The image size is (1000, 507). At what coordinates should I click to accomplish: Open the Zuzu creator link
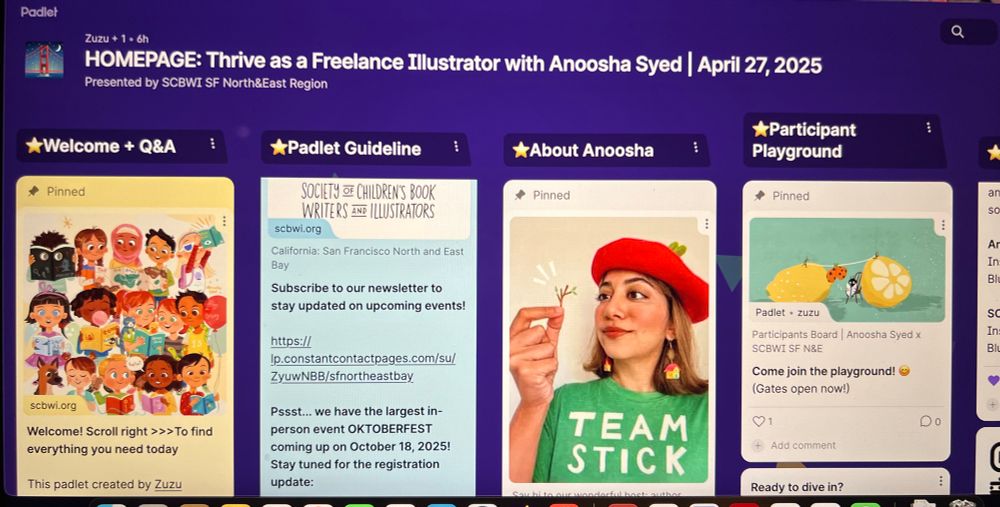168,484
